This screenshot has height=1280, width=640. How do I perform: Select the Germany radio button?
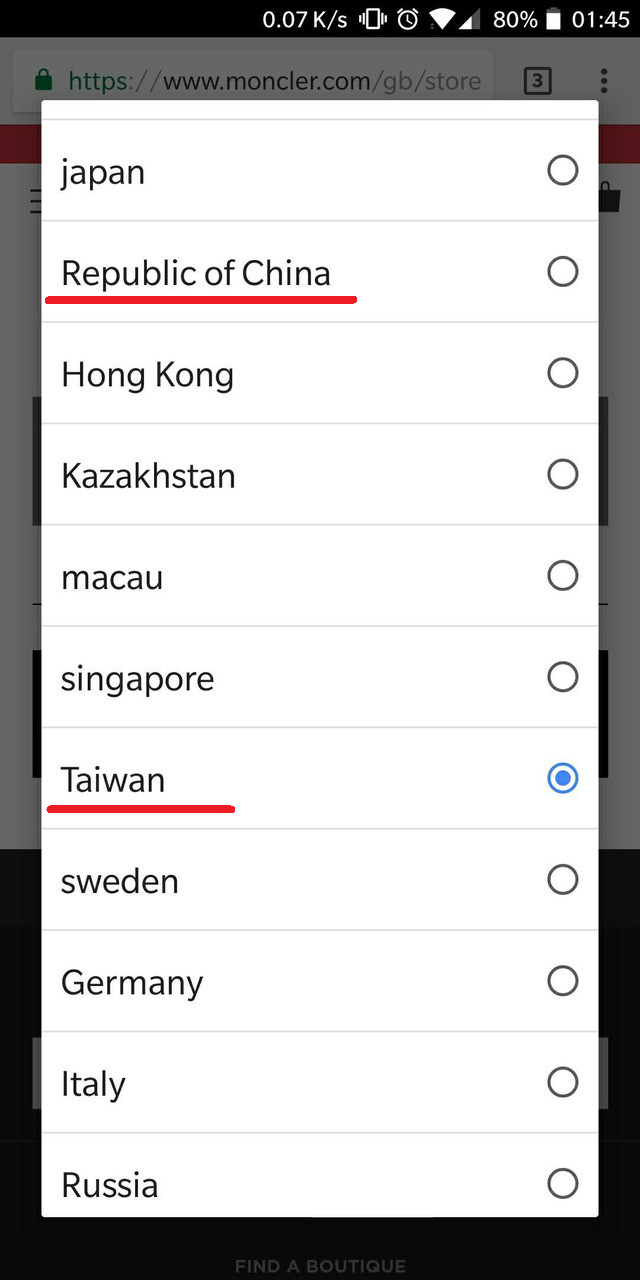tap(562, 982)
